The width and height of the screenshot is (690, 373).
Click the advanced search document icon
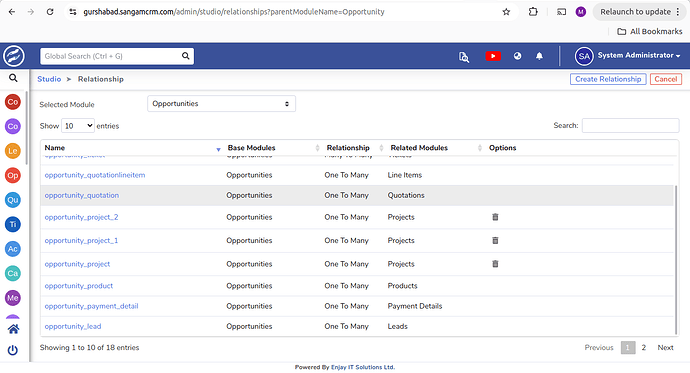[463, 56]
